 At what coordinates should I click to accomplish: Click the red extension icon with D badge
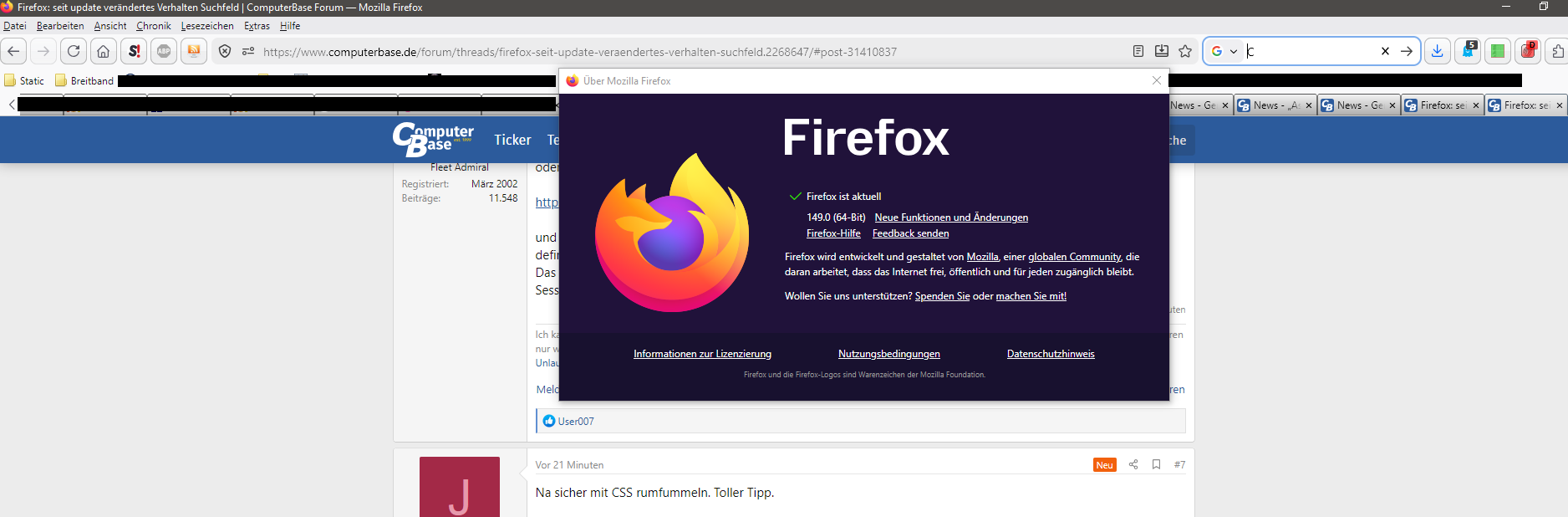[1528, 51]
